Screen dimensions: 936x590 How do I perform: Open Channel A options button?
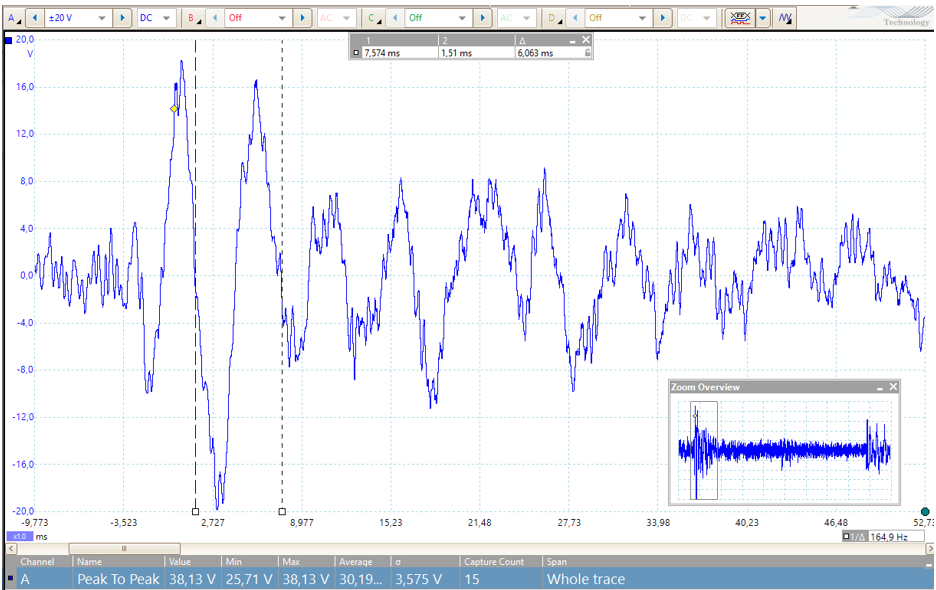tap(13, 18)
